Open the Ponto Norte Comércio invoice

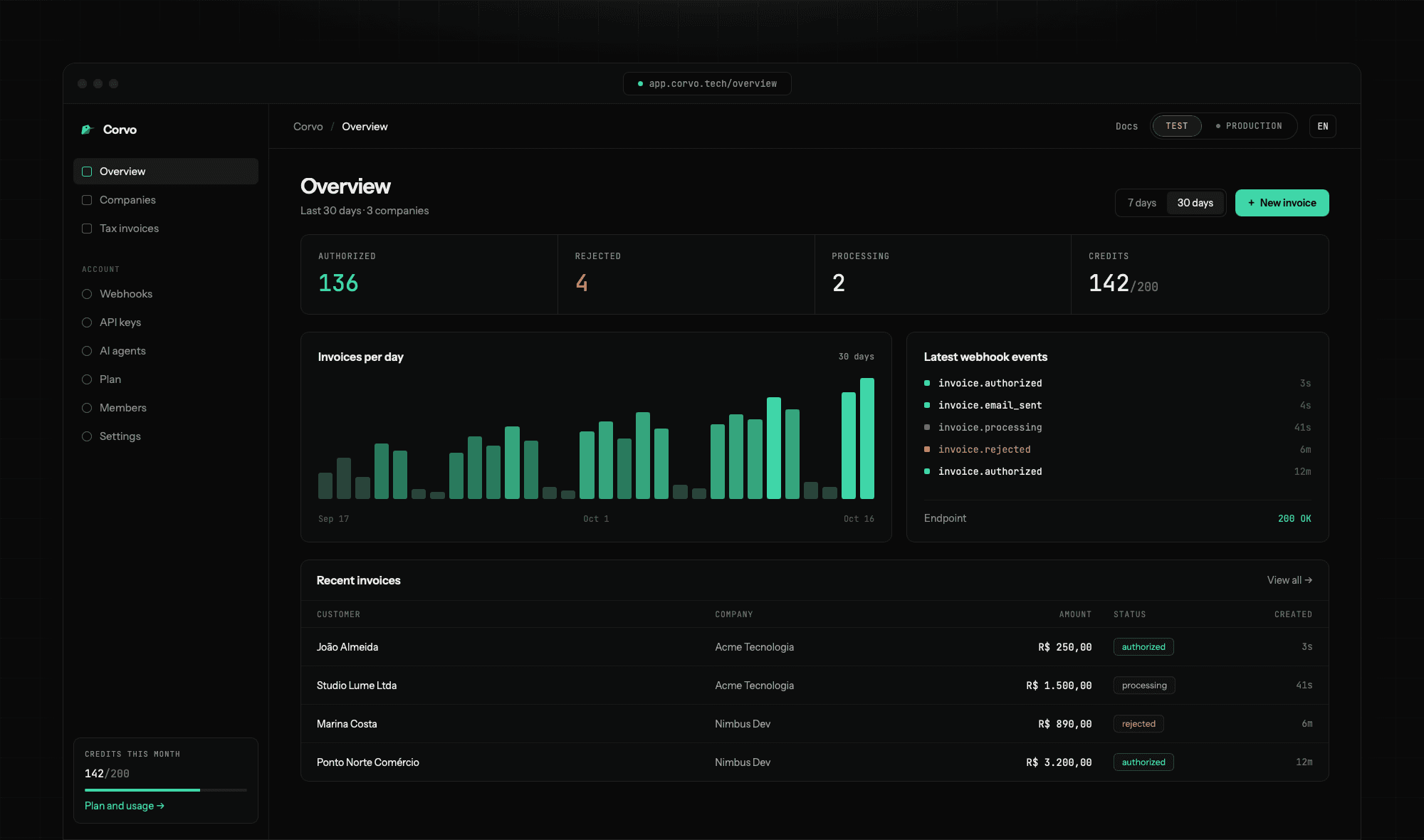click(815, 762)
